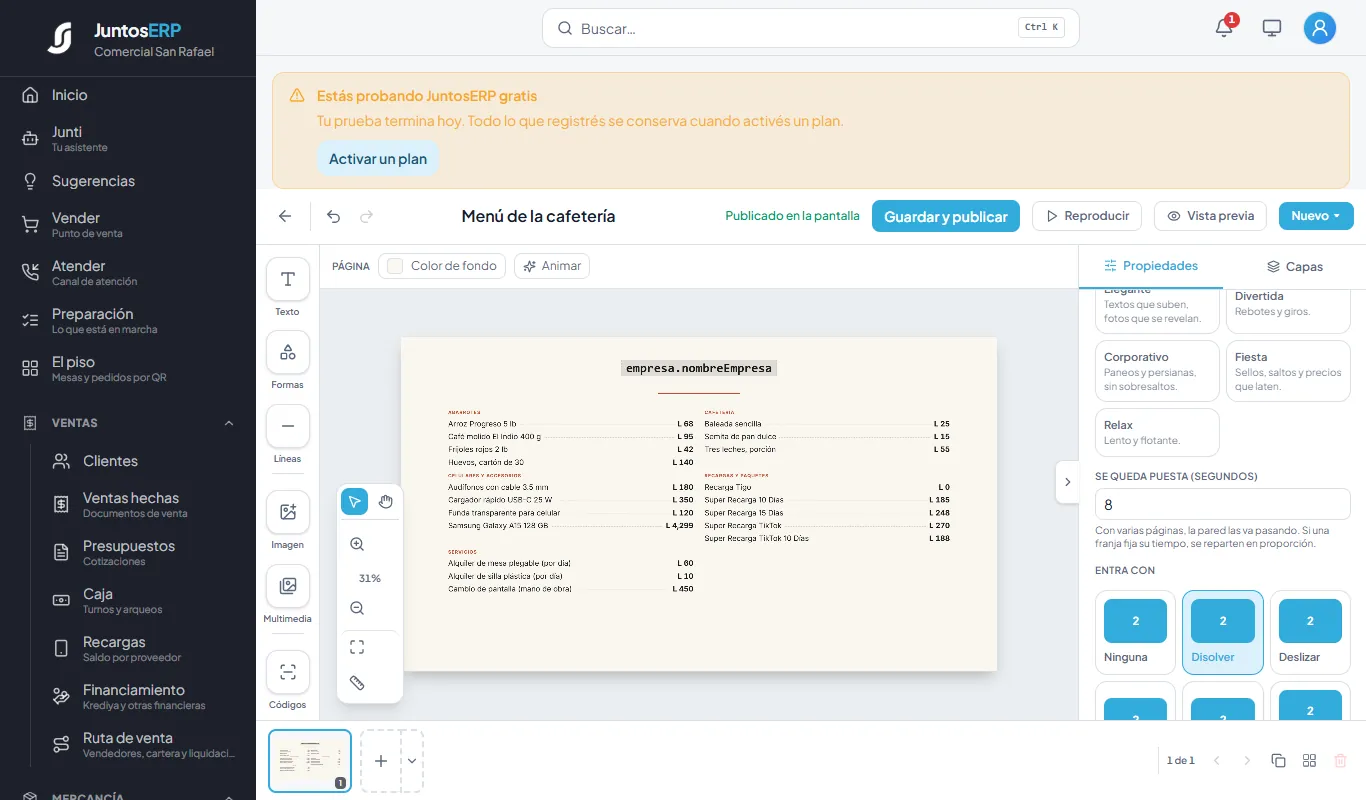Choose the Líneas tool
Image resolution: width=1366 pixels, height=800 pixels.
click(288, 426)
